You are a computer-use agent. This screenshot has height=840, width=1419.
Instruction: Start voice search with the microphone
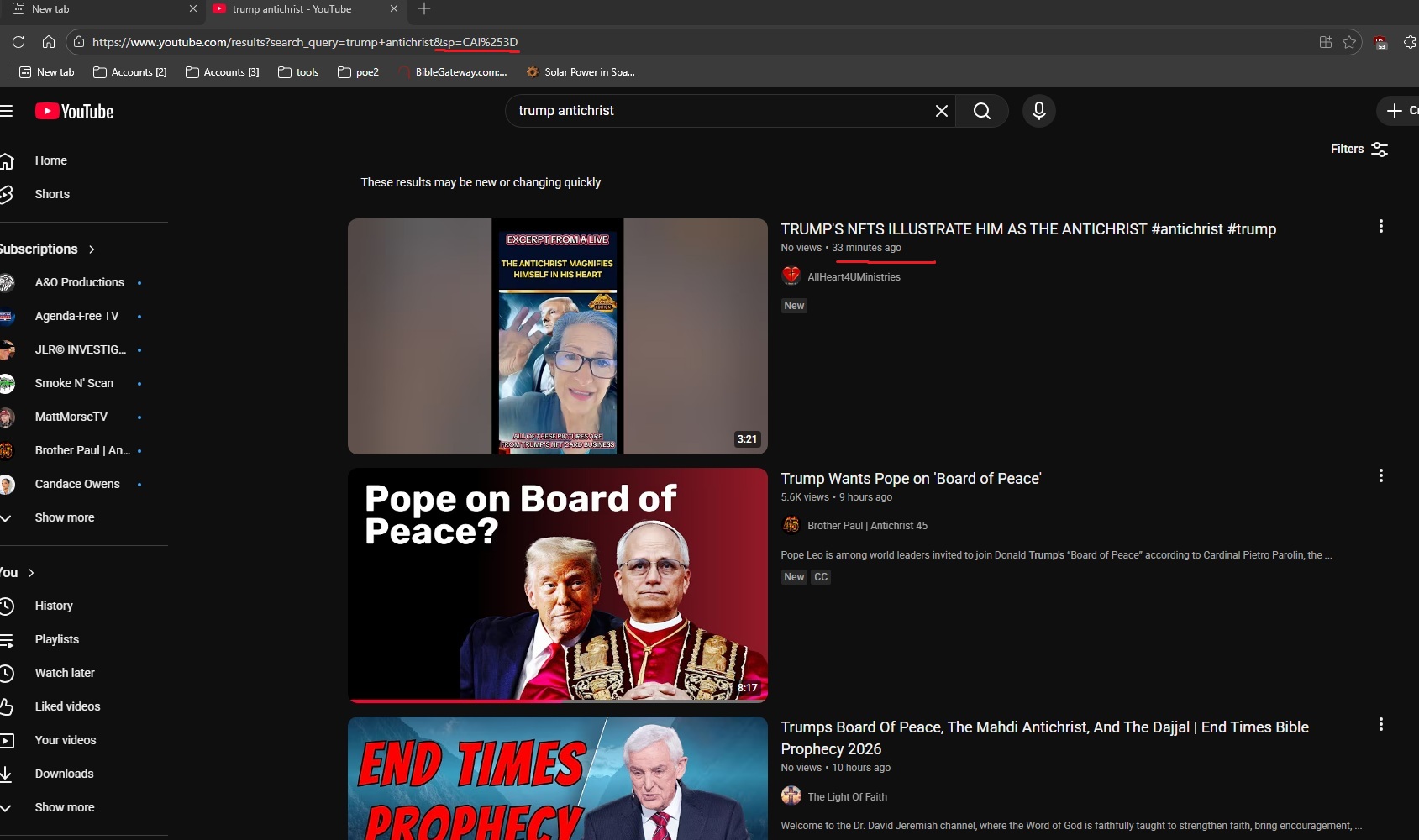point(1039,111)
